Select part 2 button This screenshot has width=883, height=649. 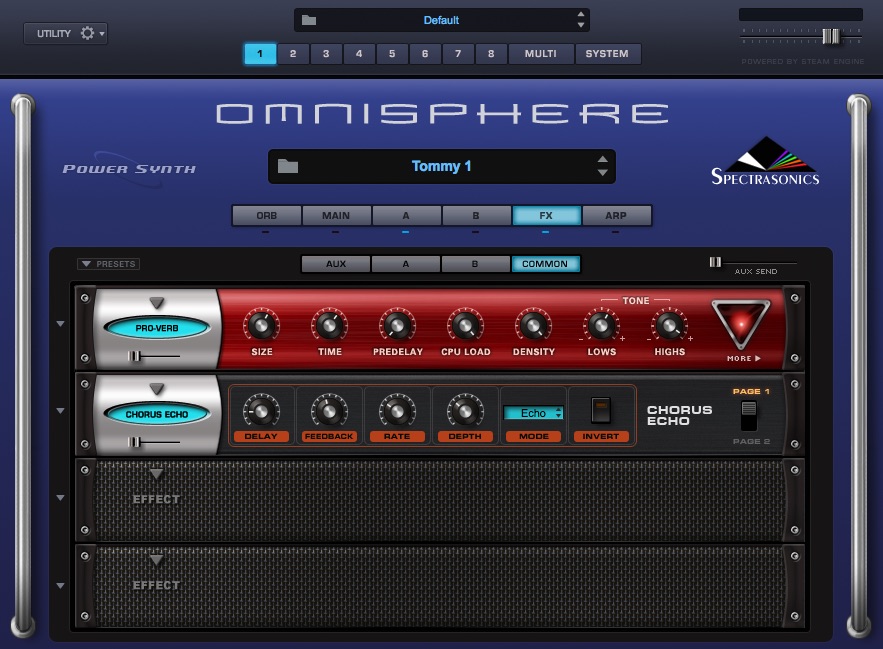[293, 54]
